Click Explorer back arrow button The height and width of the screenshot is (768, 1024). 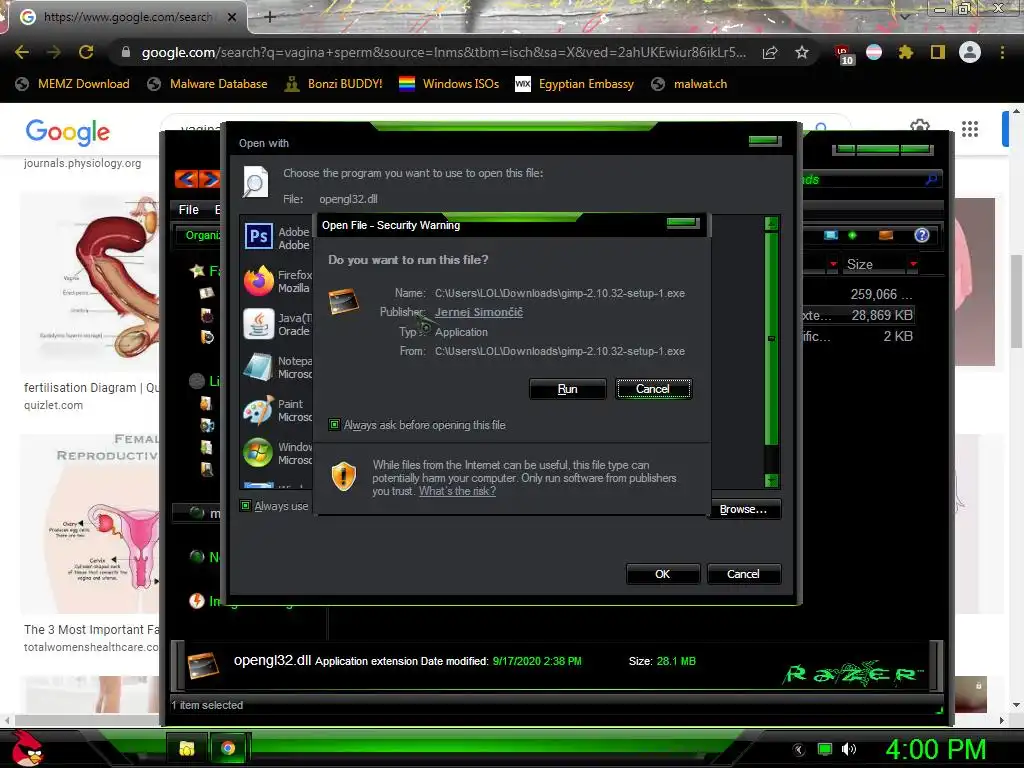tap(186, 178)
